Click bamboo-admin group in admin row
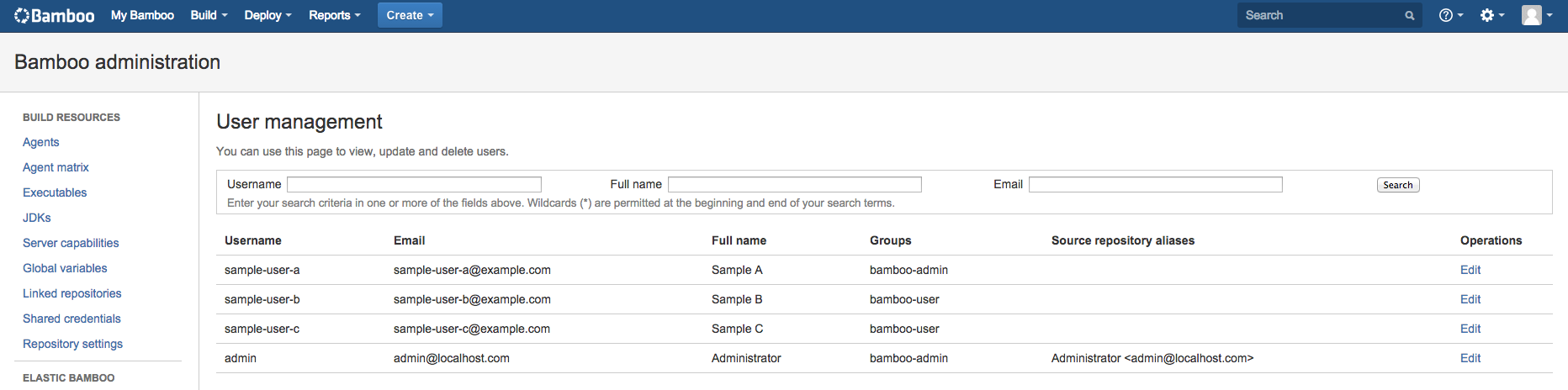This screenshot has width=1568, height=390. pyautogui.click(x=908, y=358)
